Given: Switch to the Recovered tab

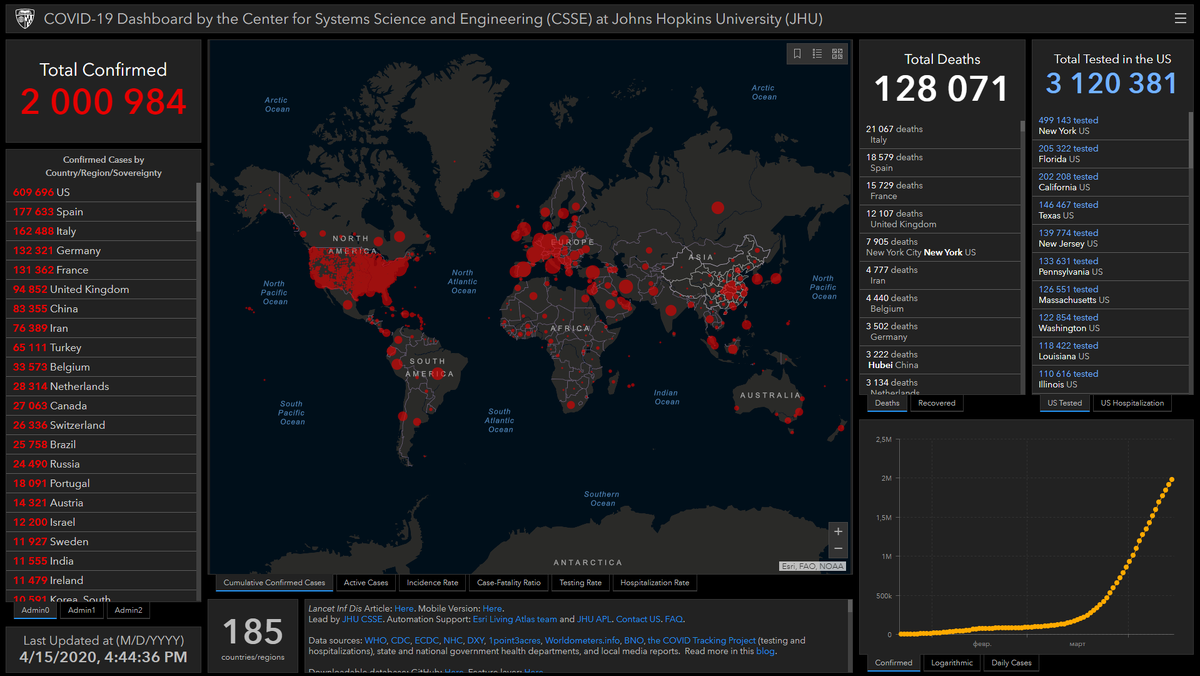Looking at the screenshot, I should click(937, 403).
